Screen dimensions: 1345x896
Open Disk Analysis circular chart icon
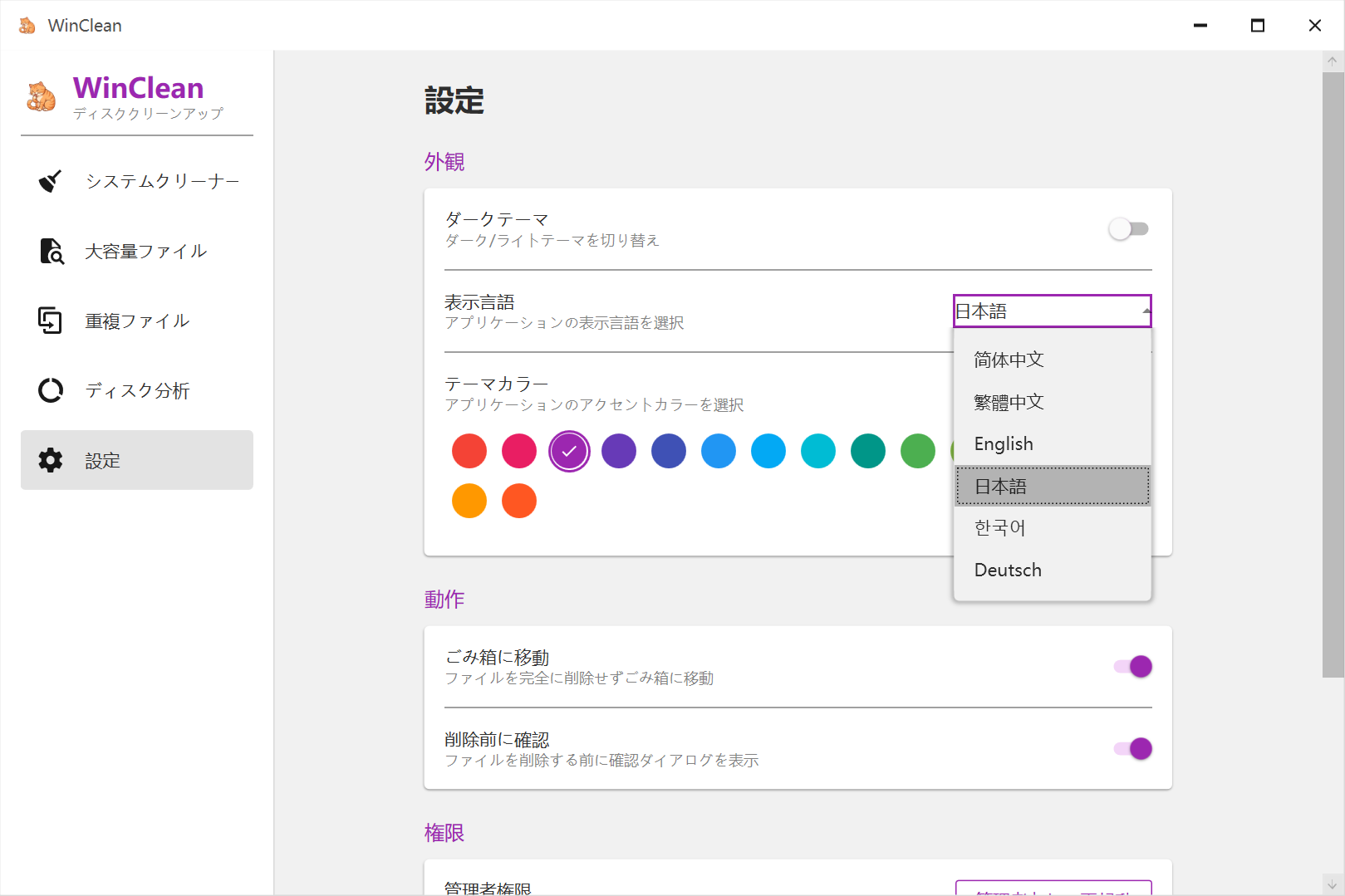point(51,390)
